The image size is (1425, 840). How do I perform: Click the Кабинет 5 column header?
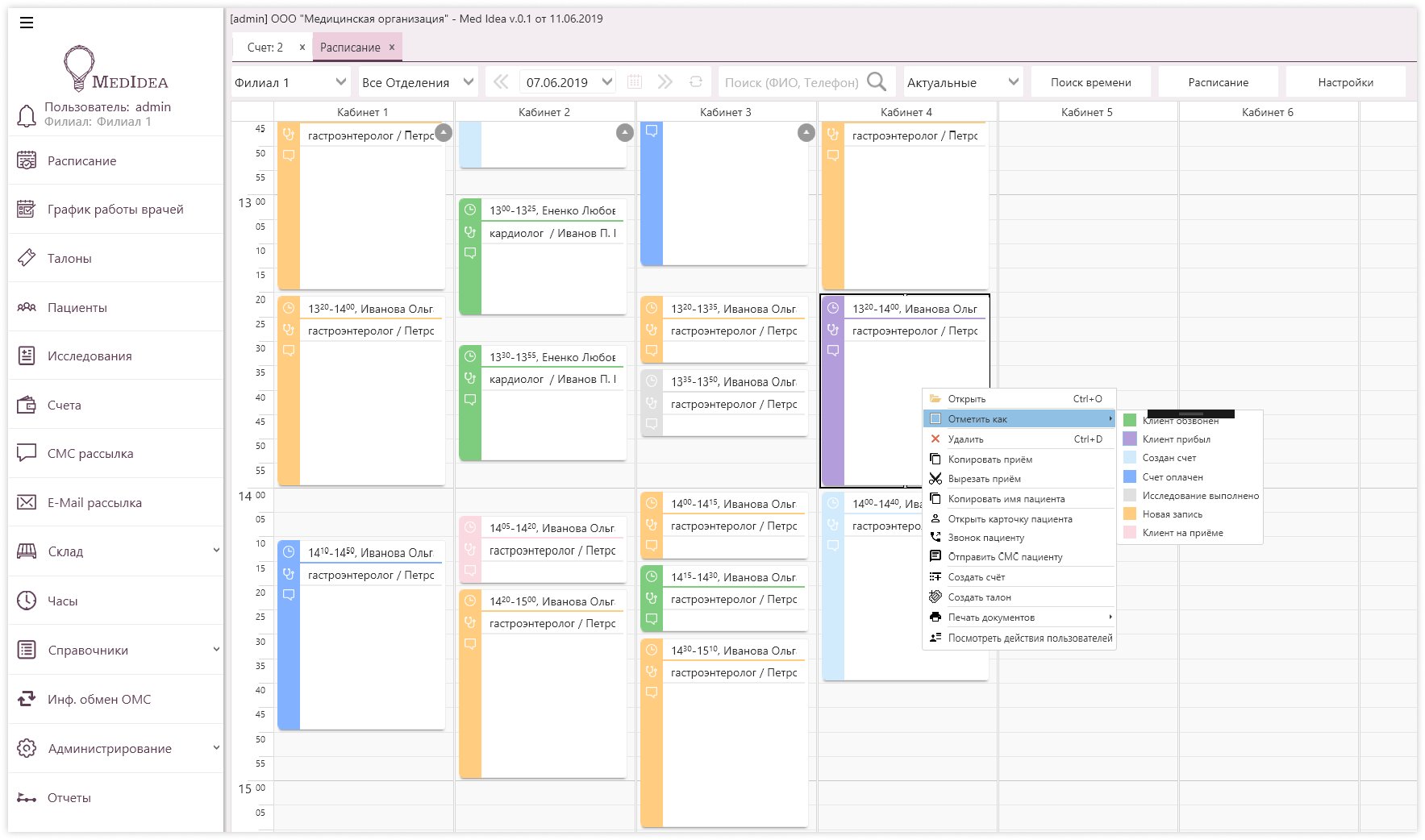point(1087,112)
